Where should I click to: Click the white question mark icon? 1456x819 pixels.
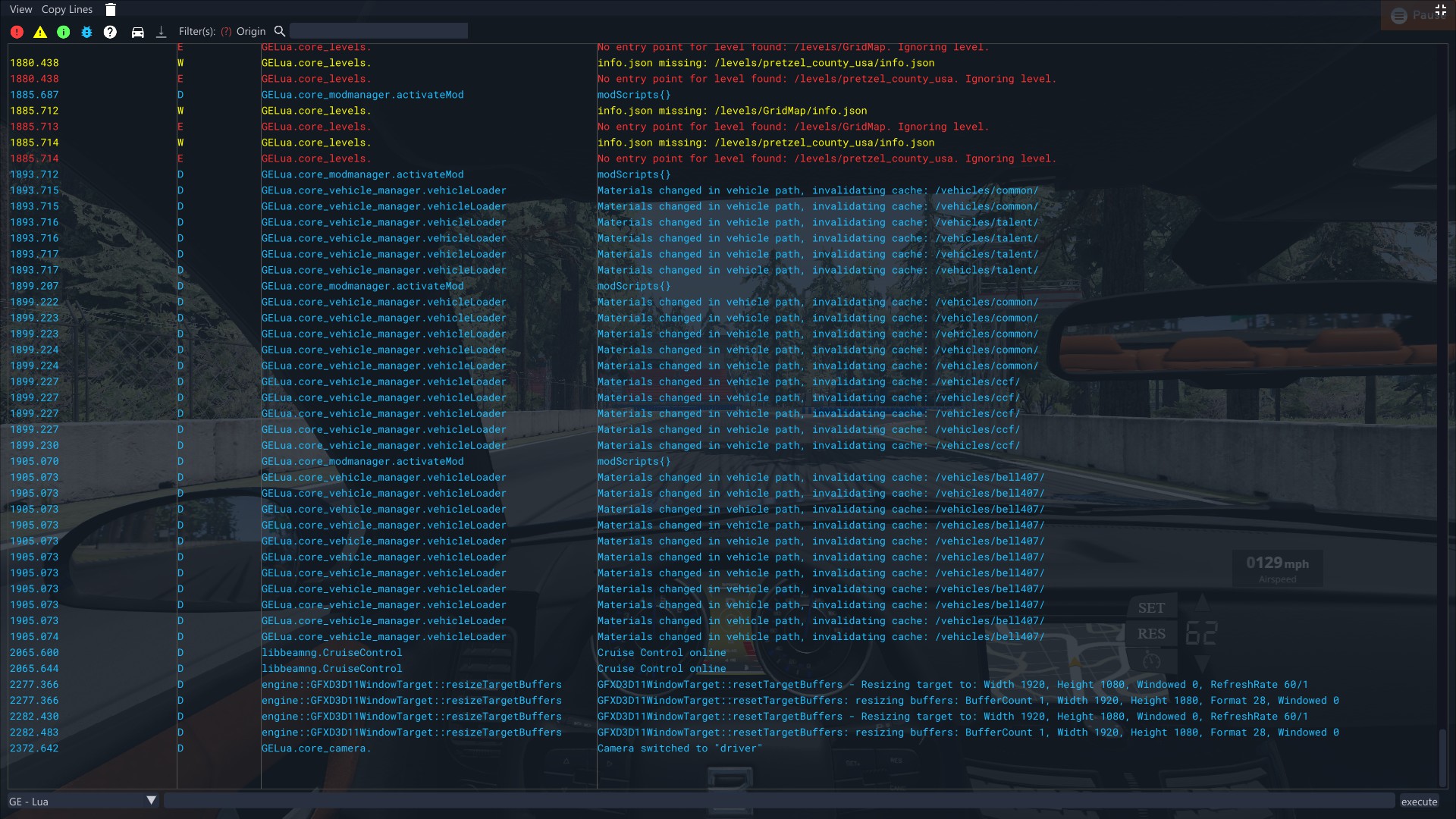click(x=110, y=32)
